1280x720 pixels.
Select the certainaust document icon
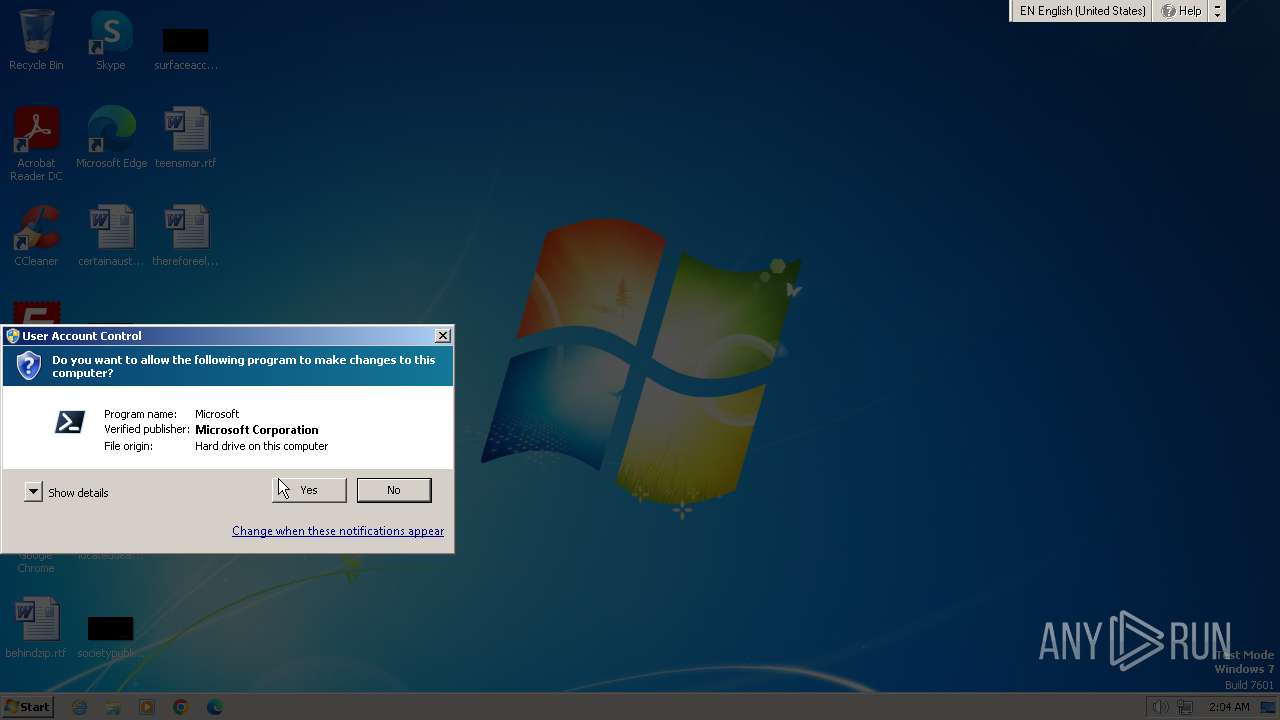click(111, 236)
